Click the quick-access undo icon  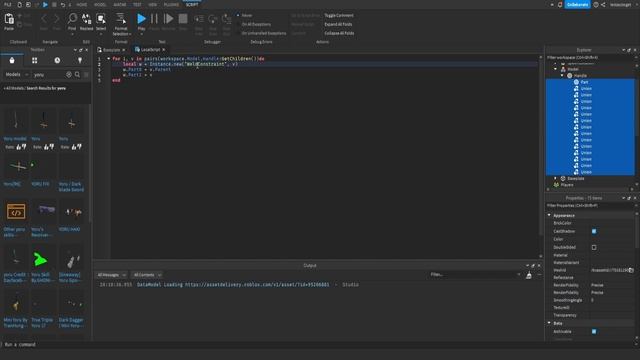coord(62,4)
